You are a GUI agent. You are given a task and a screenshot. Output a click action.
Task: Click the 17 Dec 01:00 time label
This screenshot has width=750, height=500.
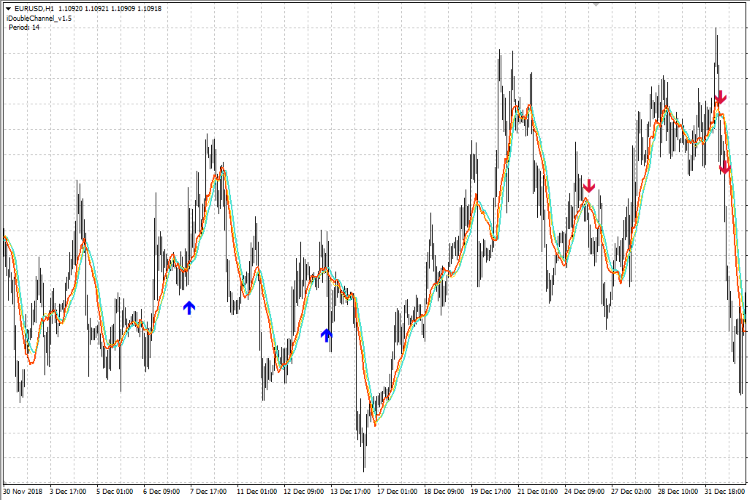tap(397, 492)
